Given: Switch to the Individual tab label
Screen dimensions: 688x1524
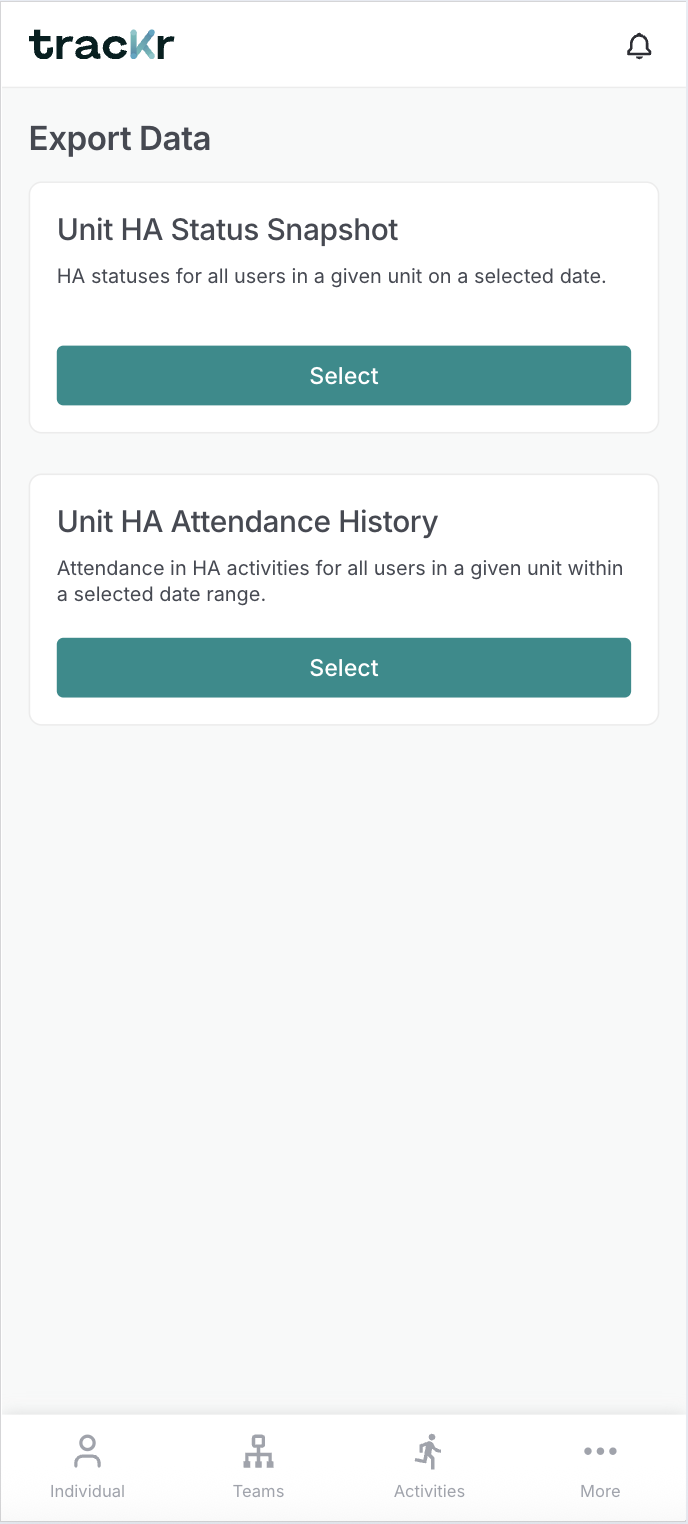Looking at the screenshot, I should 87,1491.
